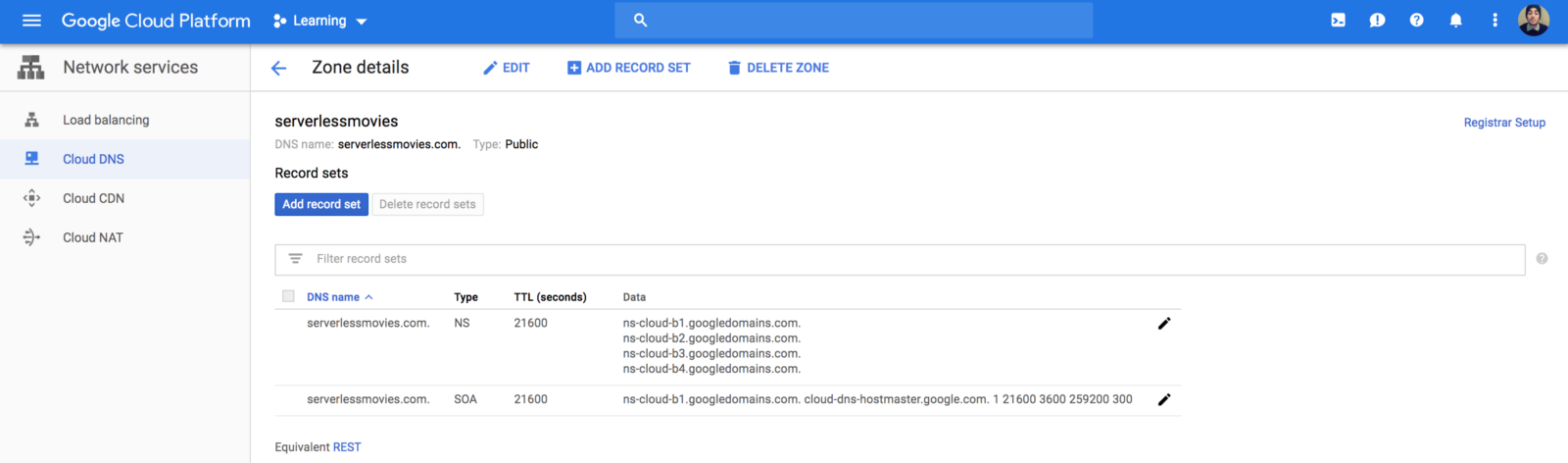Click the send feedback icon
1568x463 pixels.
pyautogui.click(x=1377, y=21)
